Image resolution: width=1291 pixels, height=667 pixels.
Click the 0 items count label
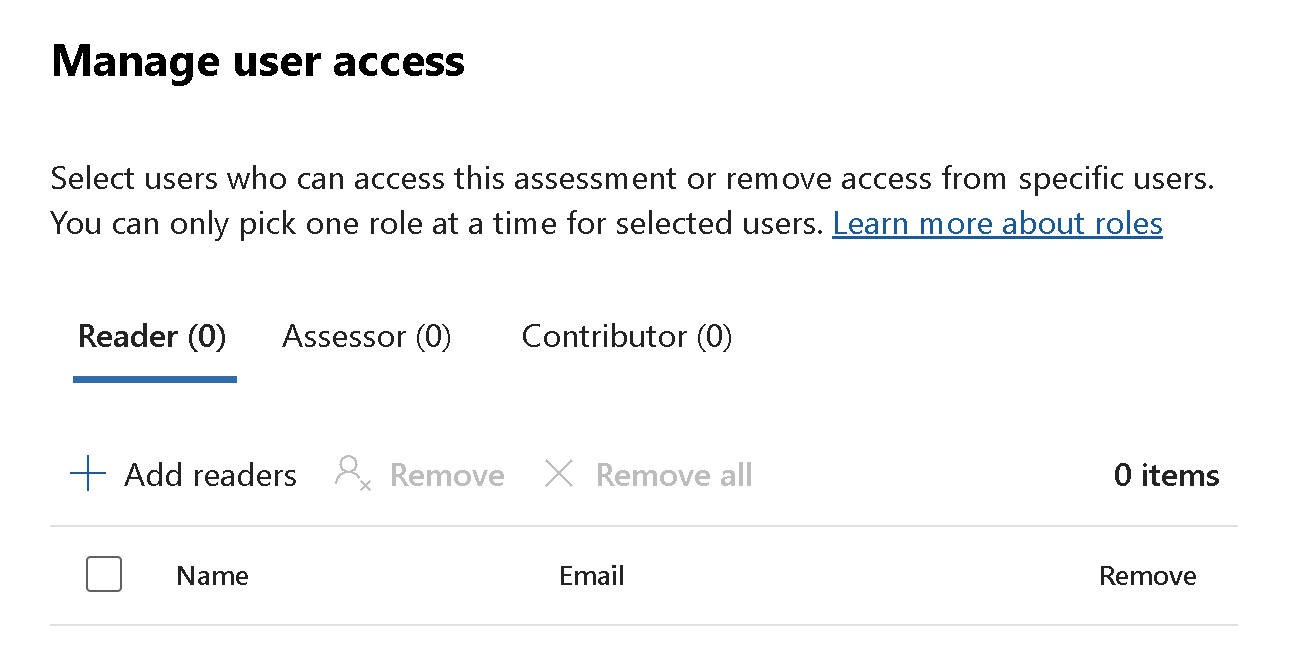click(1166, 475)
